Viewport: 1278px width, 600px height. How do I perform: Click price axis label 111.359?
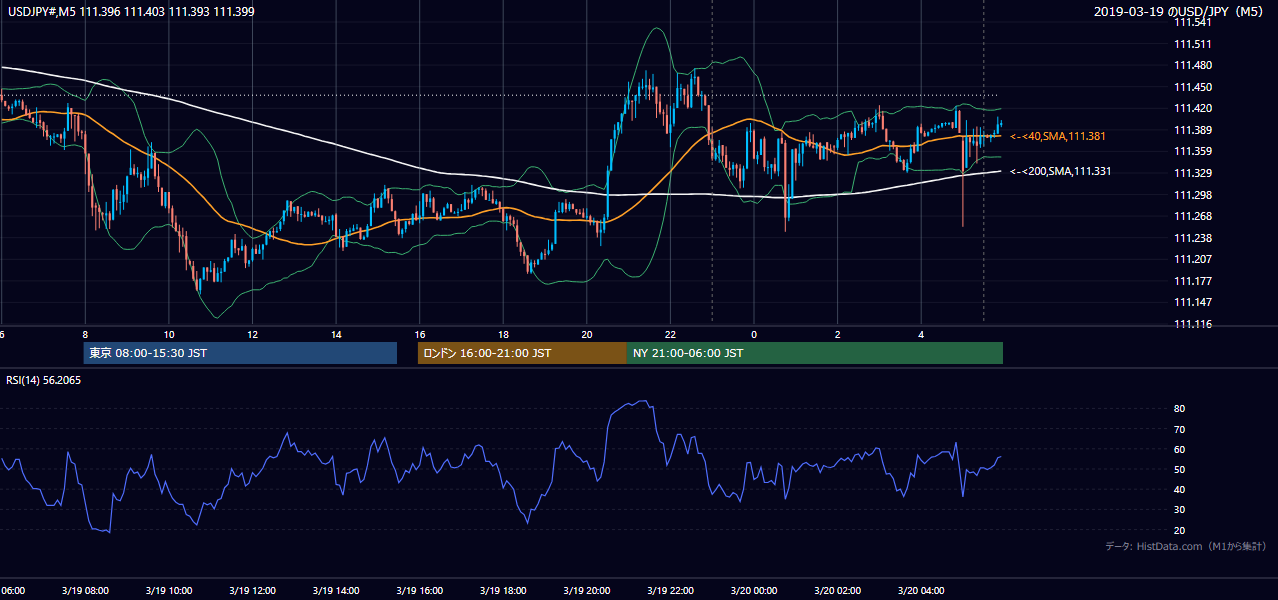click(x=1193, y=152)
